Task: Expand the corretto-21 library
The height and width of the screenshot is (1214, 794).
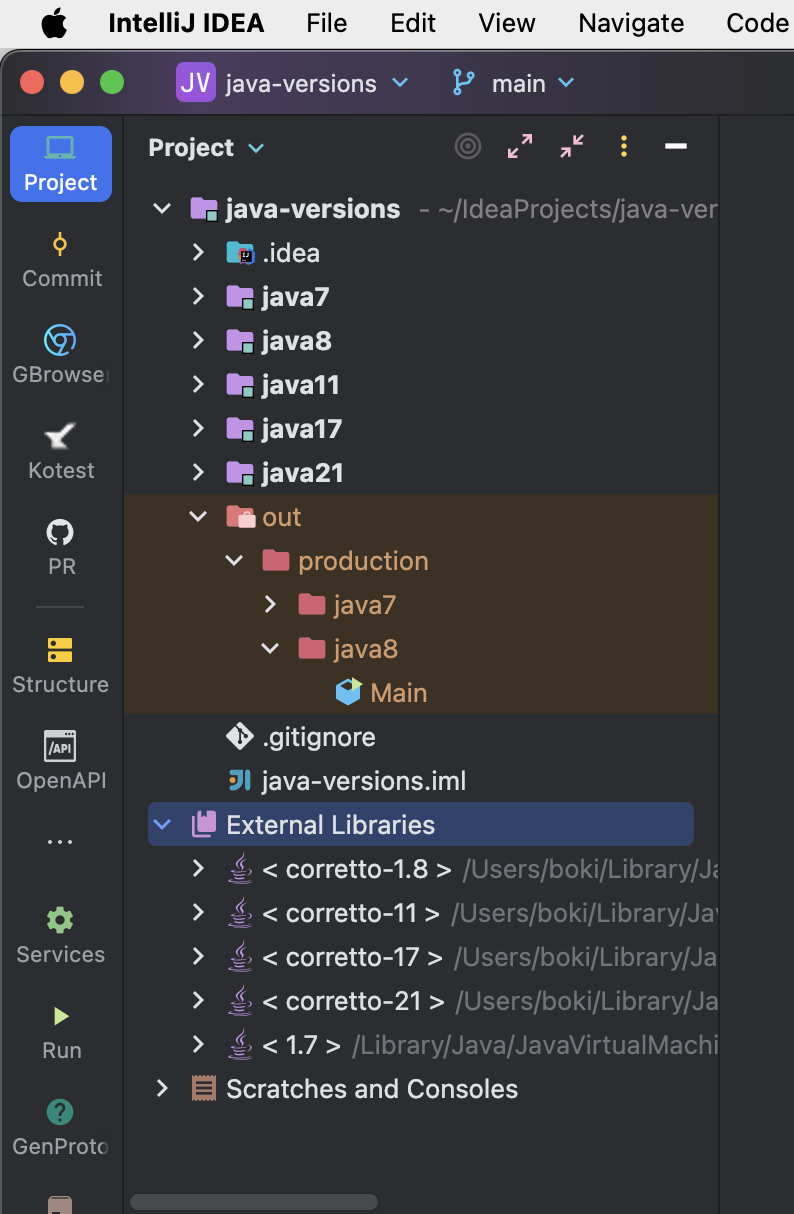Action: click(198, 1001)
